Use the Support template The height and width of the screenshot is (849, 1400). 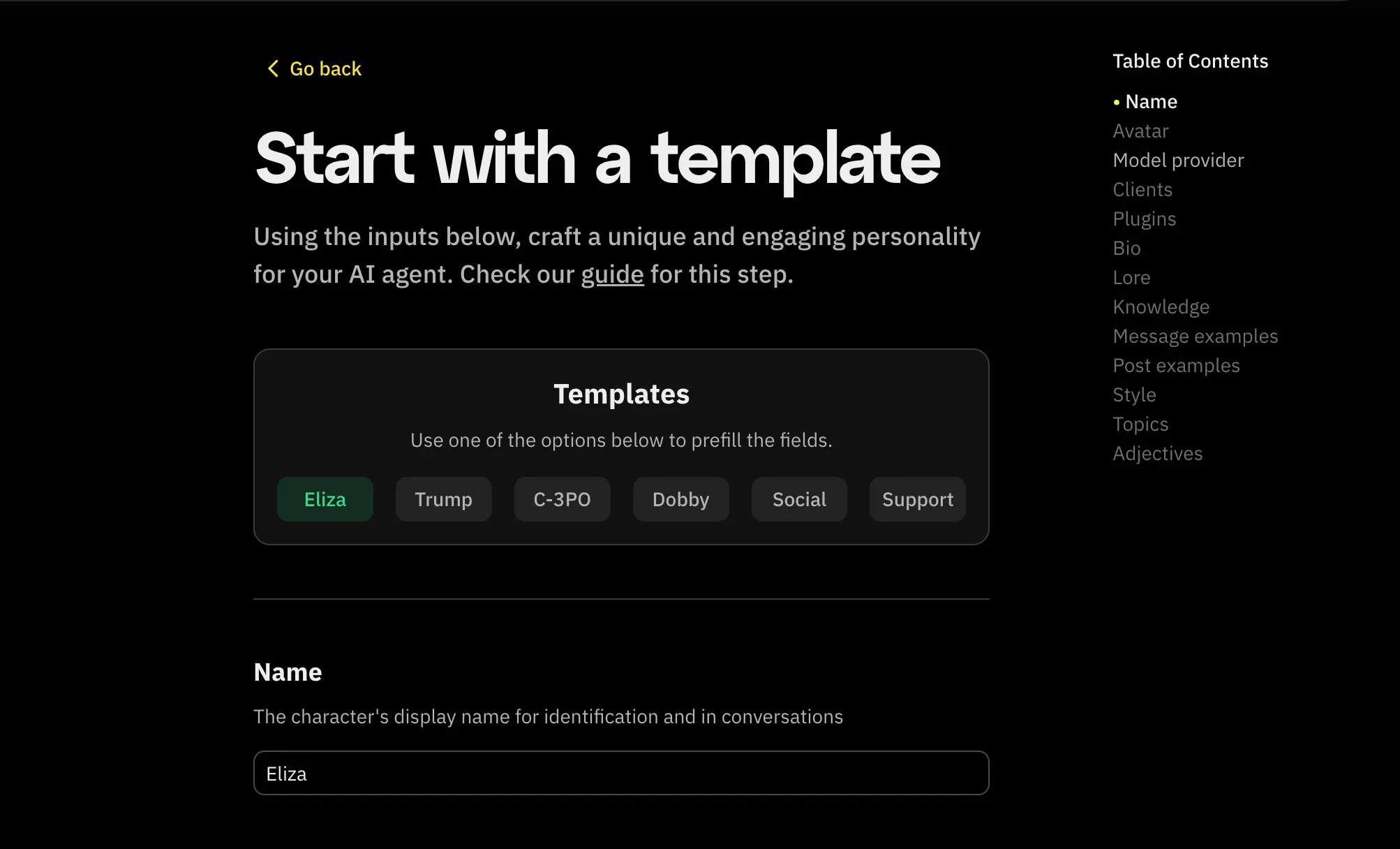(x=917, y=499)
